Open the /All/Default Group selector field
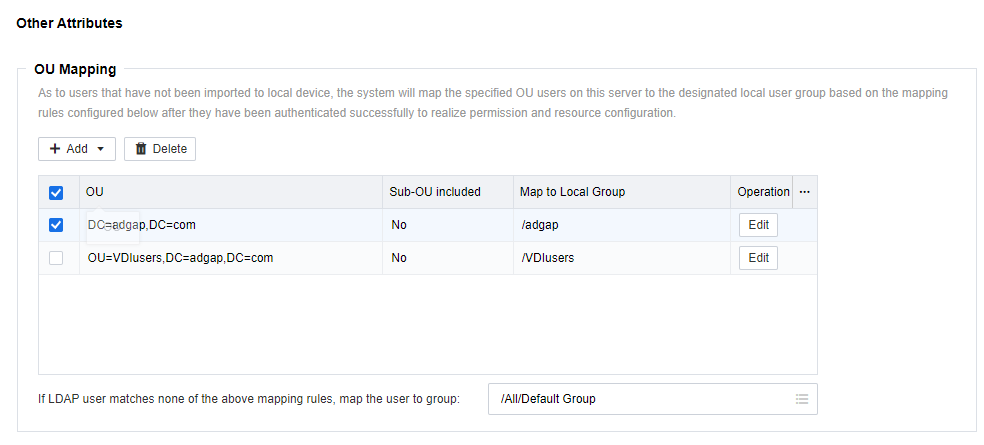This screenshot has width=984, height=445. [640, 399]
